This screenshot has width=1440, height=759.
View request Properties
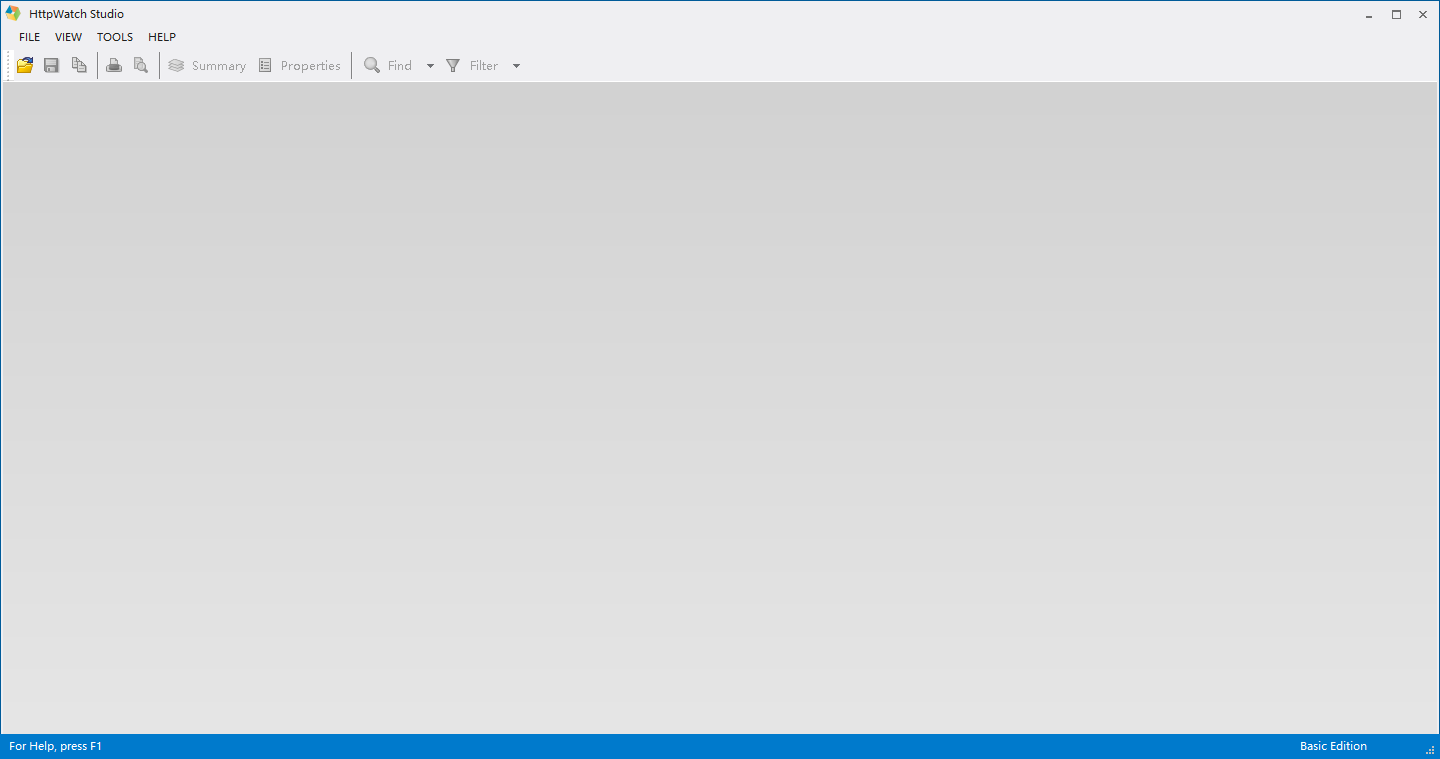pyautogui.click(x=300, y=64)
